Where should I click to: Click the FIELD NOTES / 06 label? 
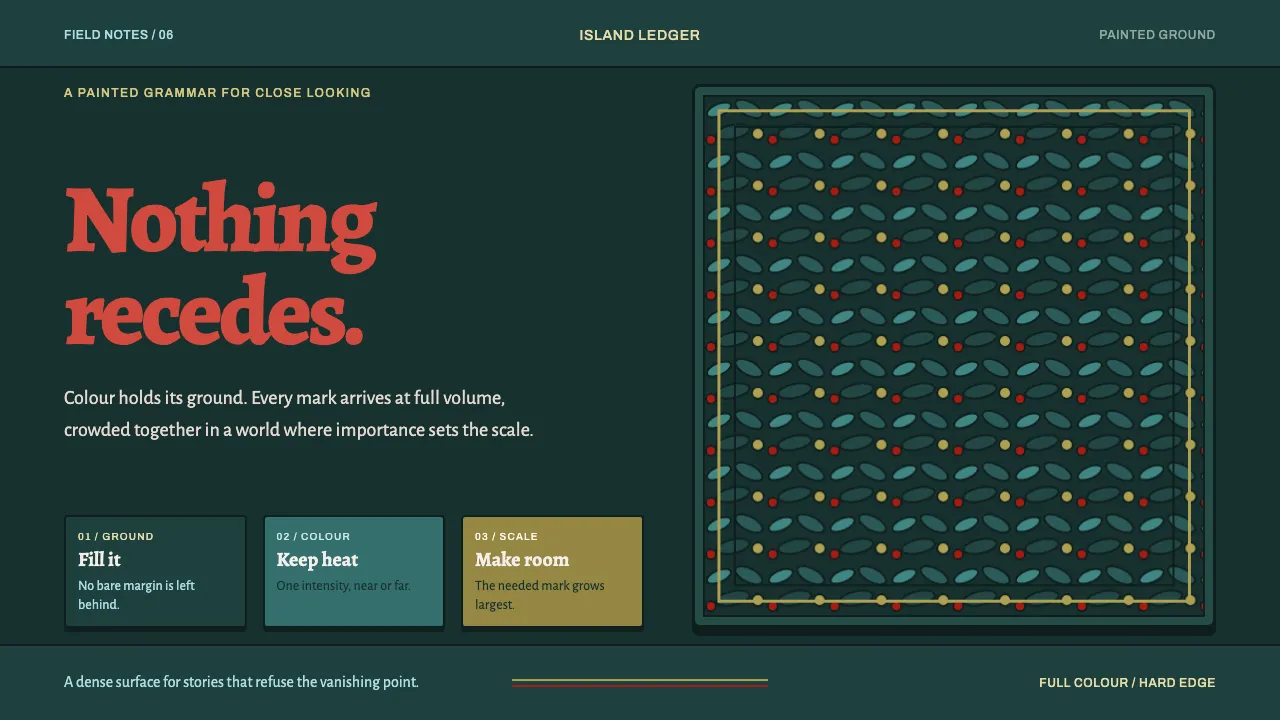[x=119, y=35]
